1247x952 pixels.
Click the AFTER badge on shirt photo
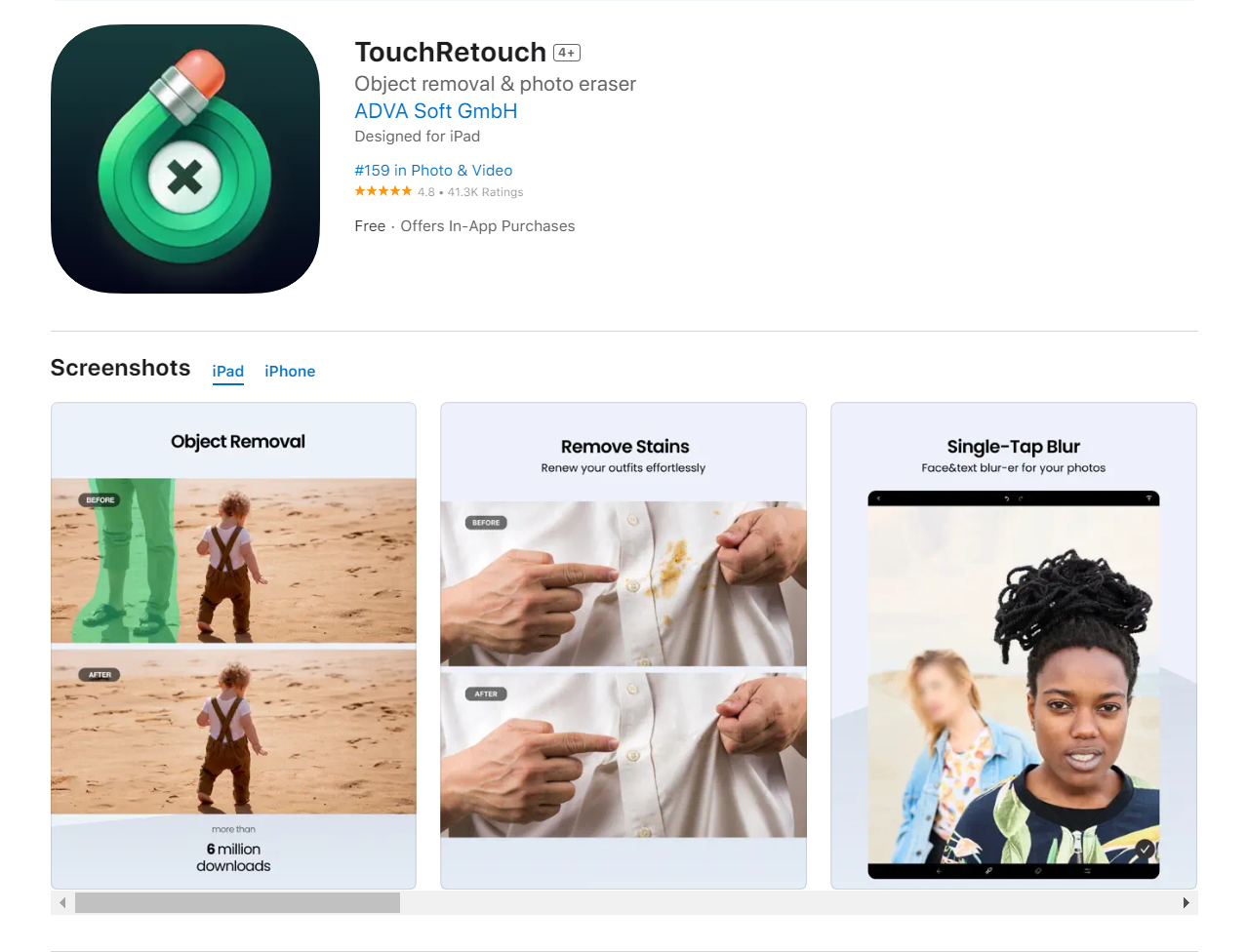coord(486,694)
